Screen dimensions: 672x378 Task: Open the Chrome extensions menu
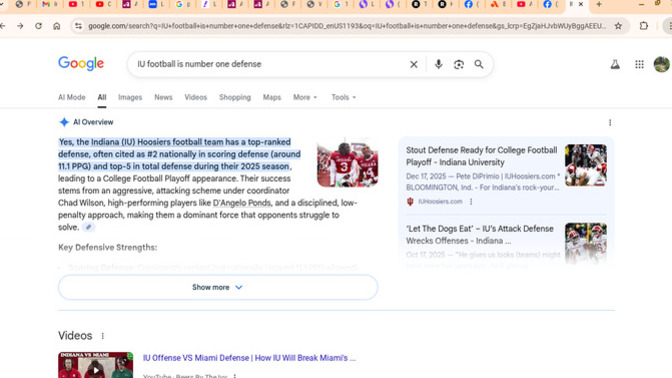[643, 26]
